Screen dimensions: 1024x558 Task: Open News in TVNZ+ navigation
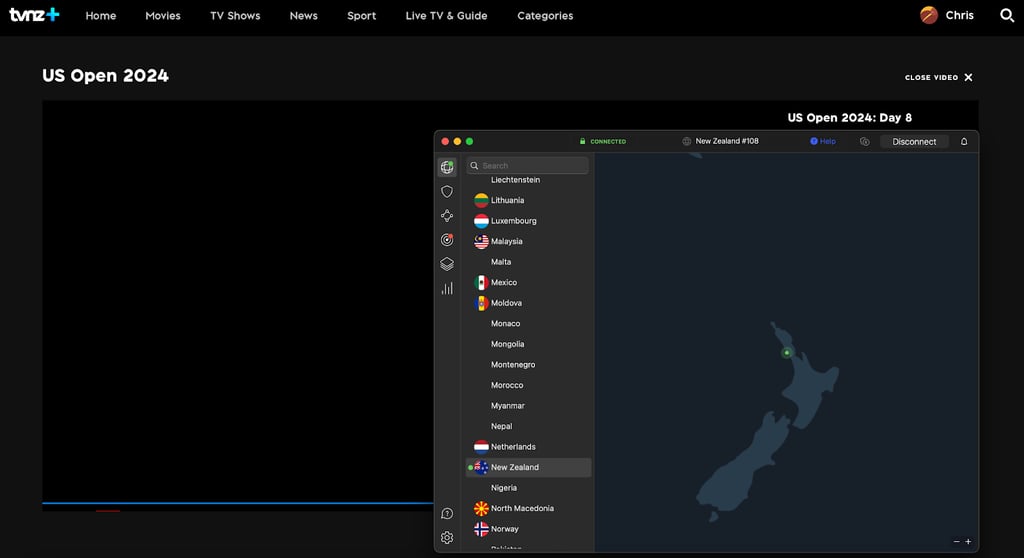304,16
